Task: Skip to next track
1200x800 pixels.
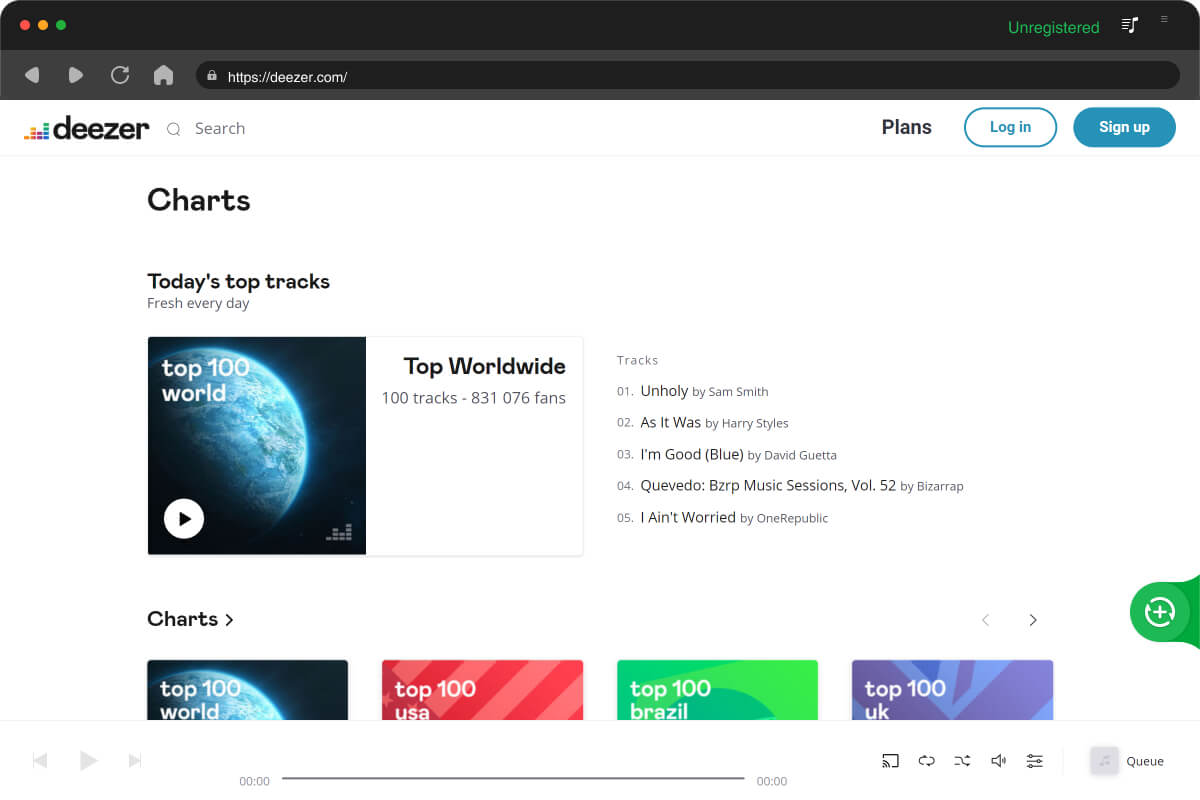Action: click(135, 760)
